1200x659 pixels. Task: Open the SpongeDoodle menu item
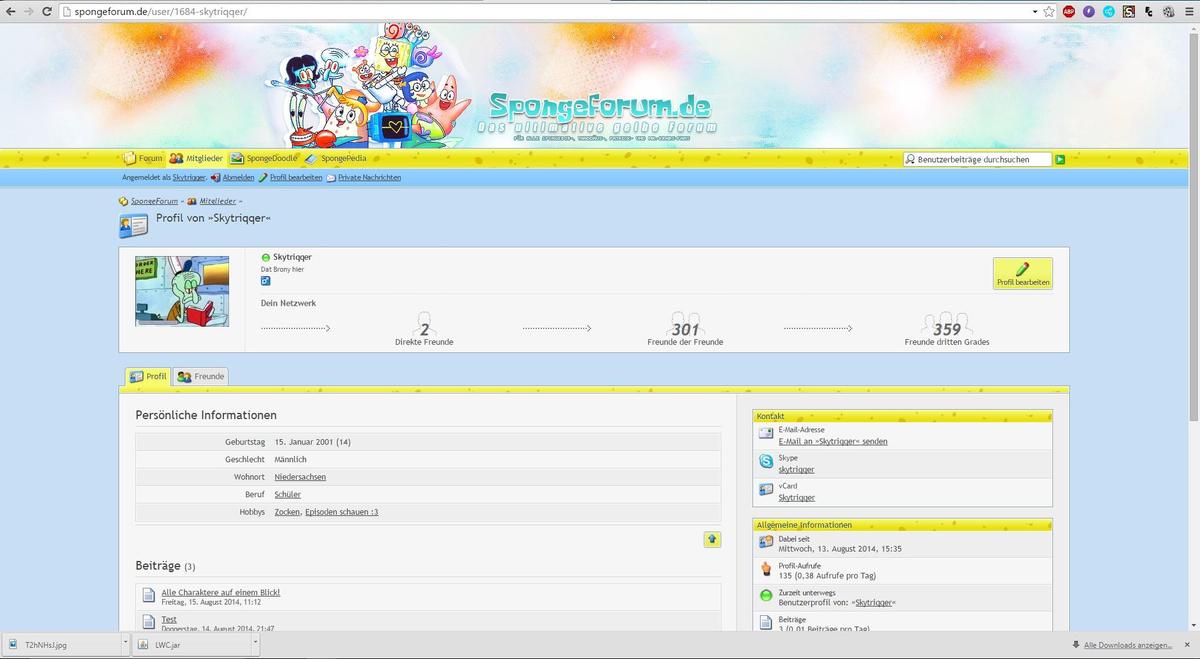(264, 158)
